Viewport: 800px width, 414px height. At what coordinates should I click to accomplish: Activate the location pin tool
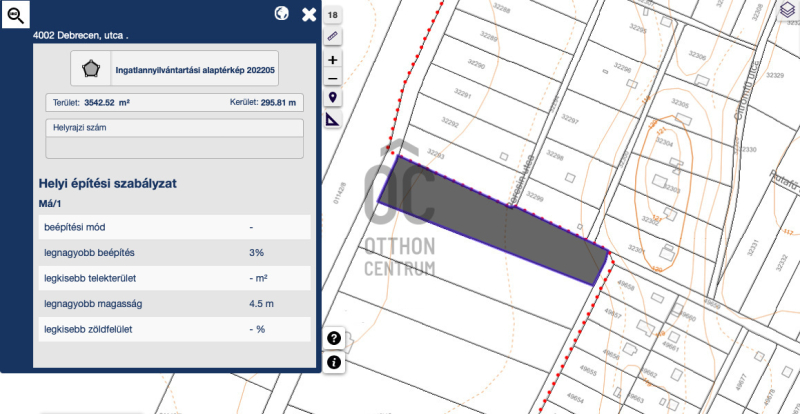pyautogui.click(x=333, y=98)
